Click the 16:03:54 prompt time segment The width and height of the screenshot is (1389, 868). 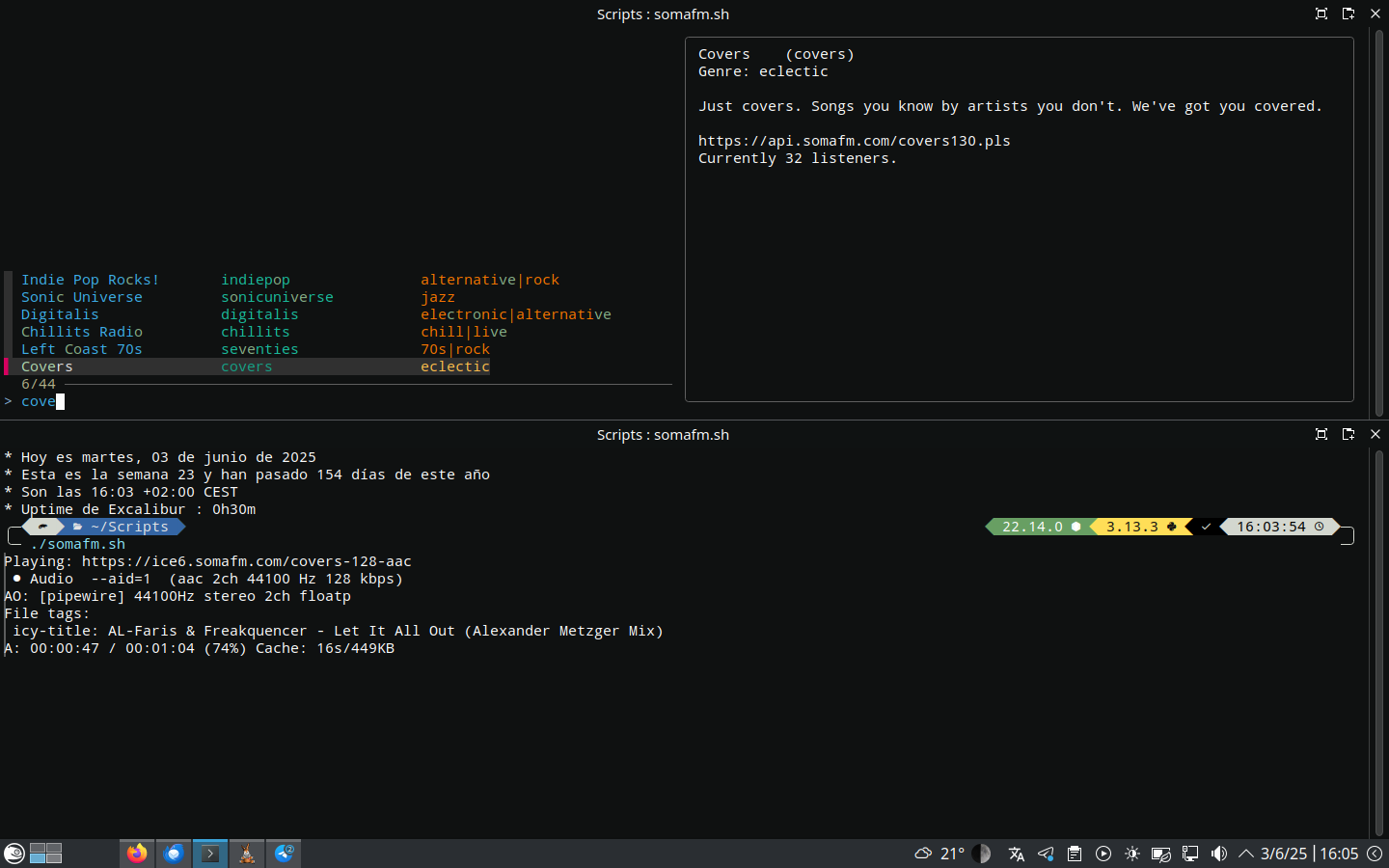[x=1280, y=527]
